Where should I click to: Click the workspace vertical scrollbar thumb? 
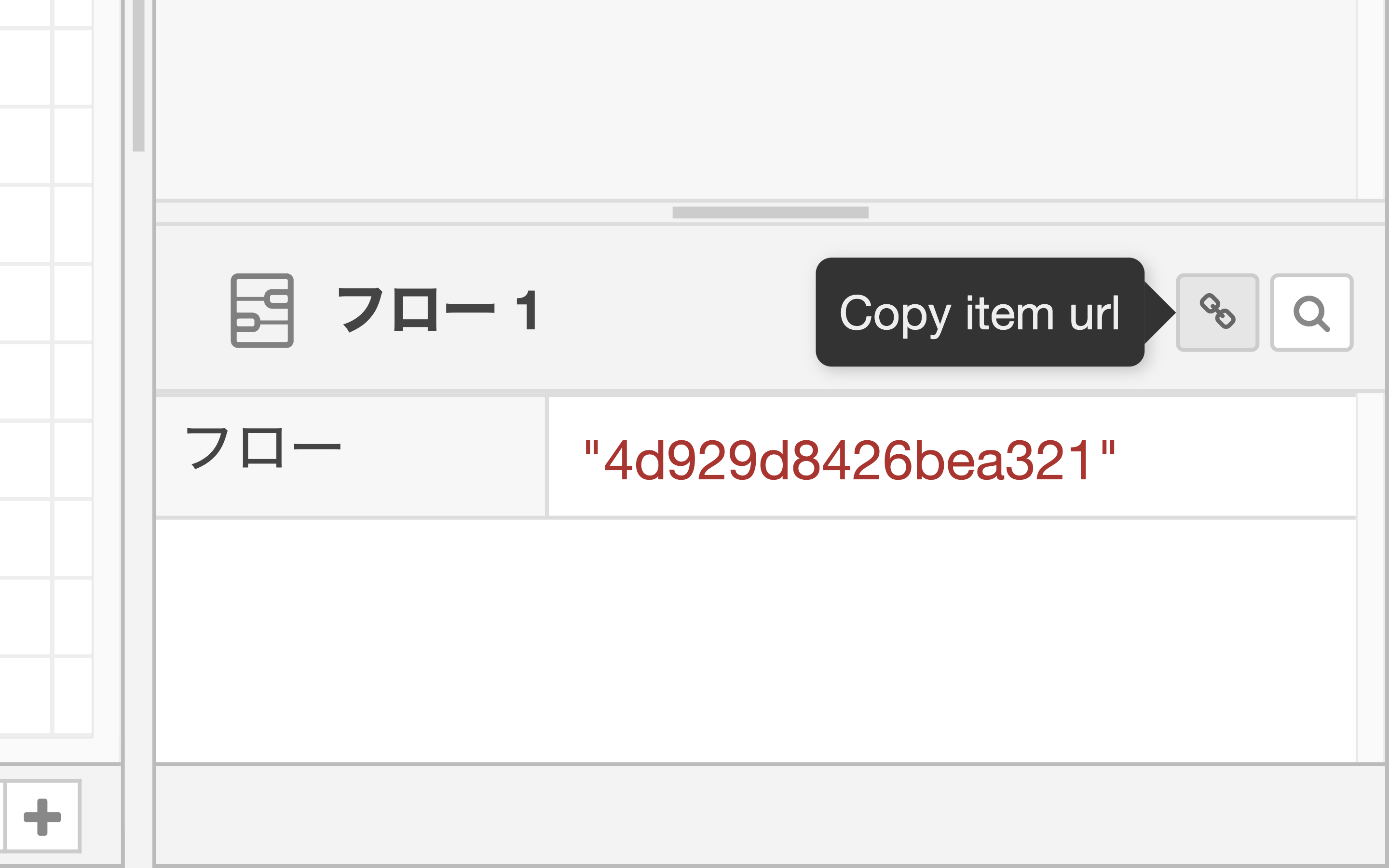tap(138, 75)
